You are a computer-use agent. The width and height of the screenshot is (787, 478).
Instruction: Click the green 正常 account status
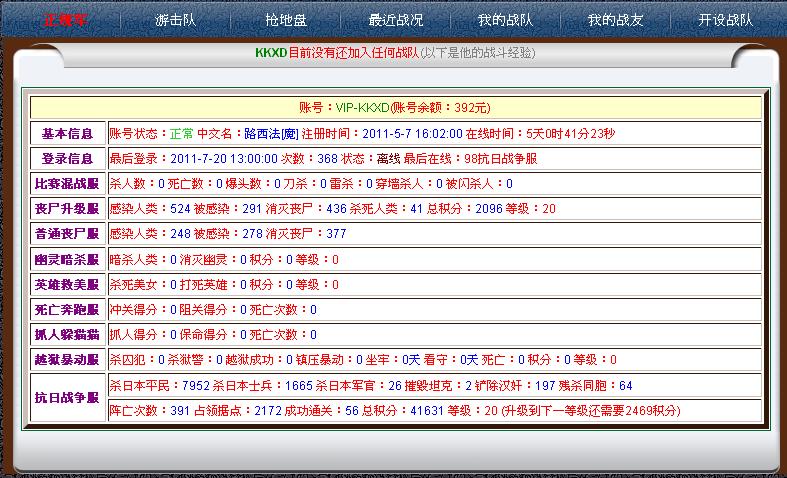click(182, 134)
